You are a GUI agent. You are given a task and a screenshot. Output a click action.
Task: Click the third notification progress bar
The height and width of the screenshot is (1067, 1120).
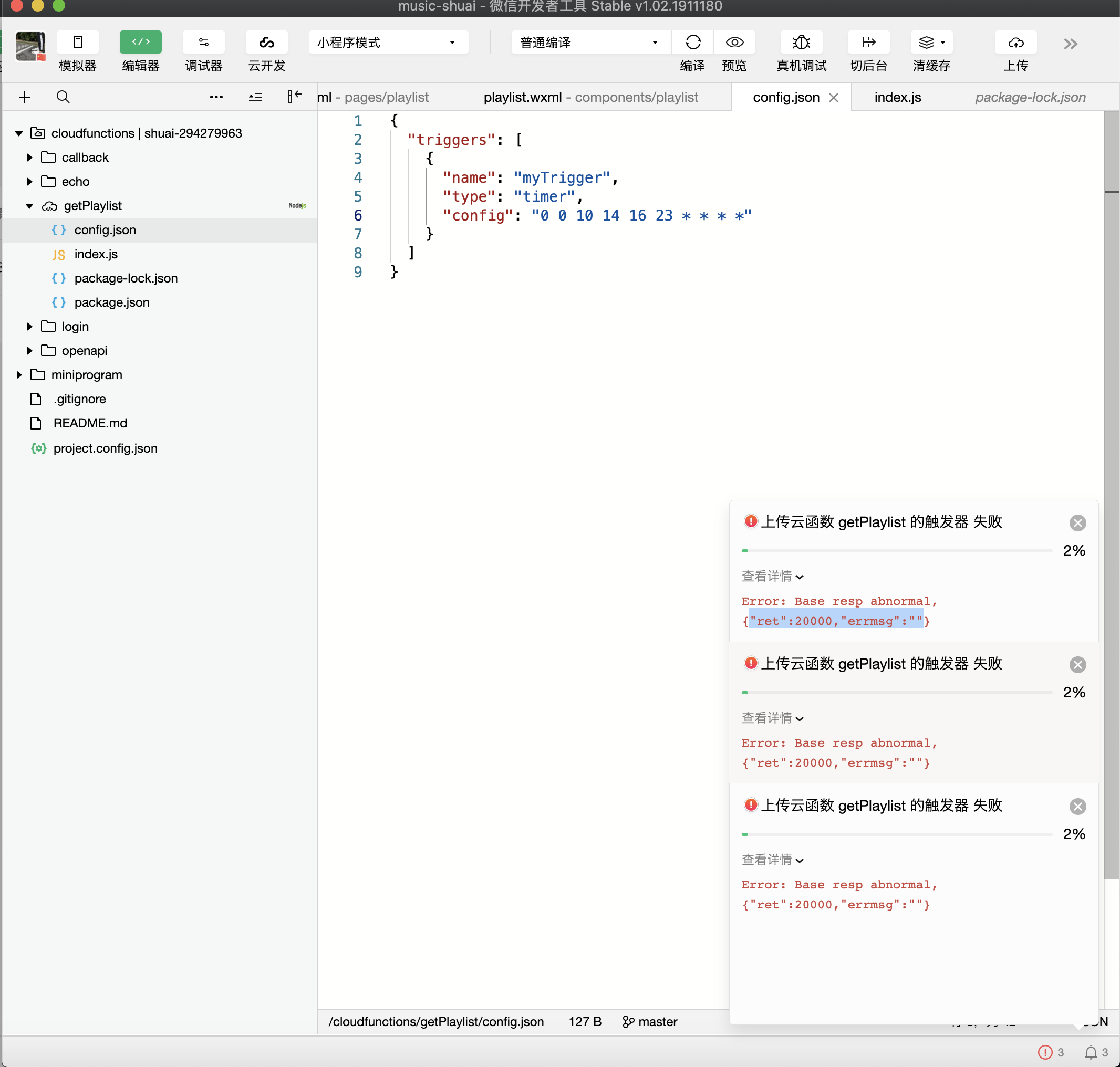[x=897, y=834]
